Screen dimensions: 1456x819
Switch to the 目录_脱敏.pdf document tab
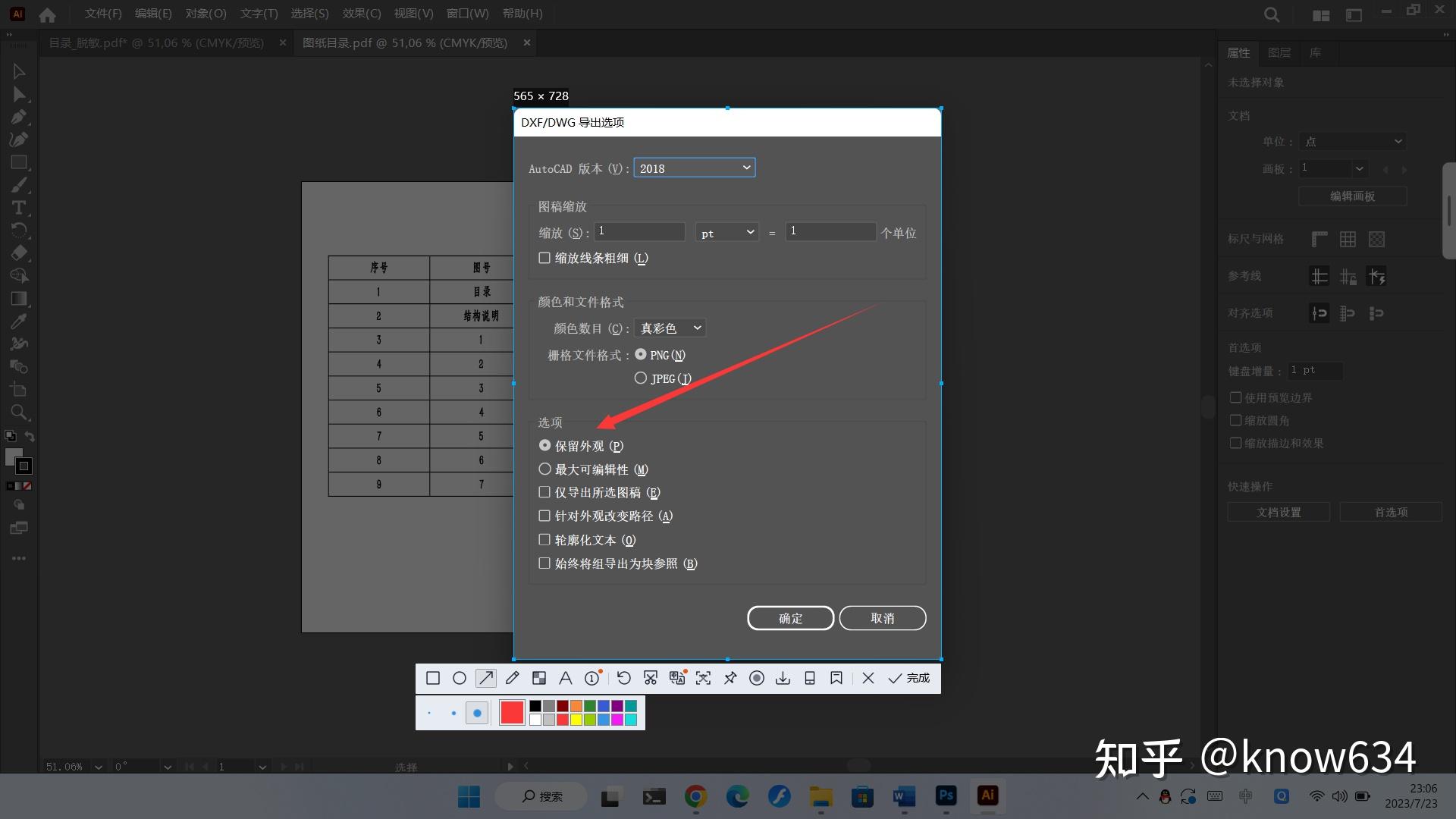pos(156,43)
